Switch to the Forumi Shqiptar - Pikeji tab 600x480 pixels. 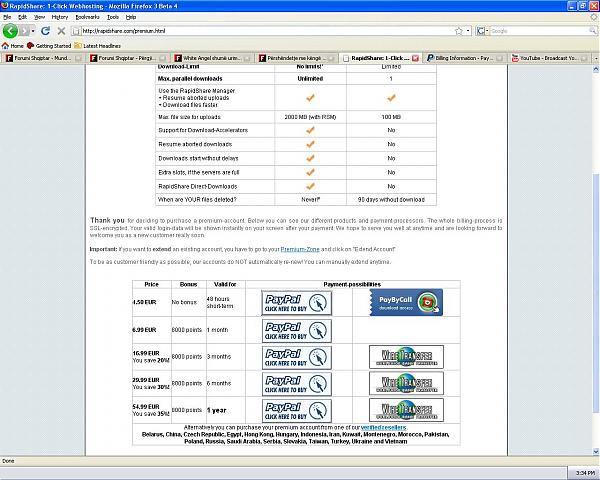point(127,58)
